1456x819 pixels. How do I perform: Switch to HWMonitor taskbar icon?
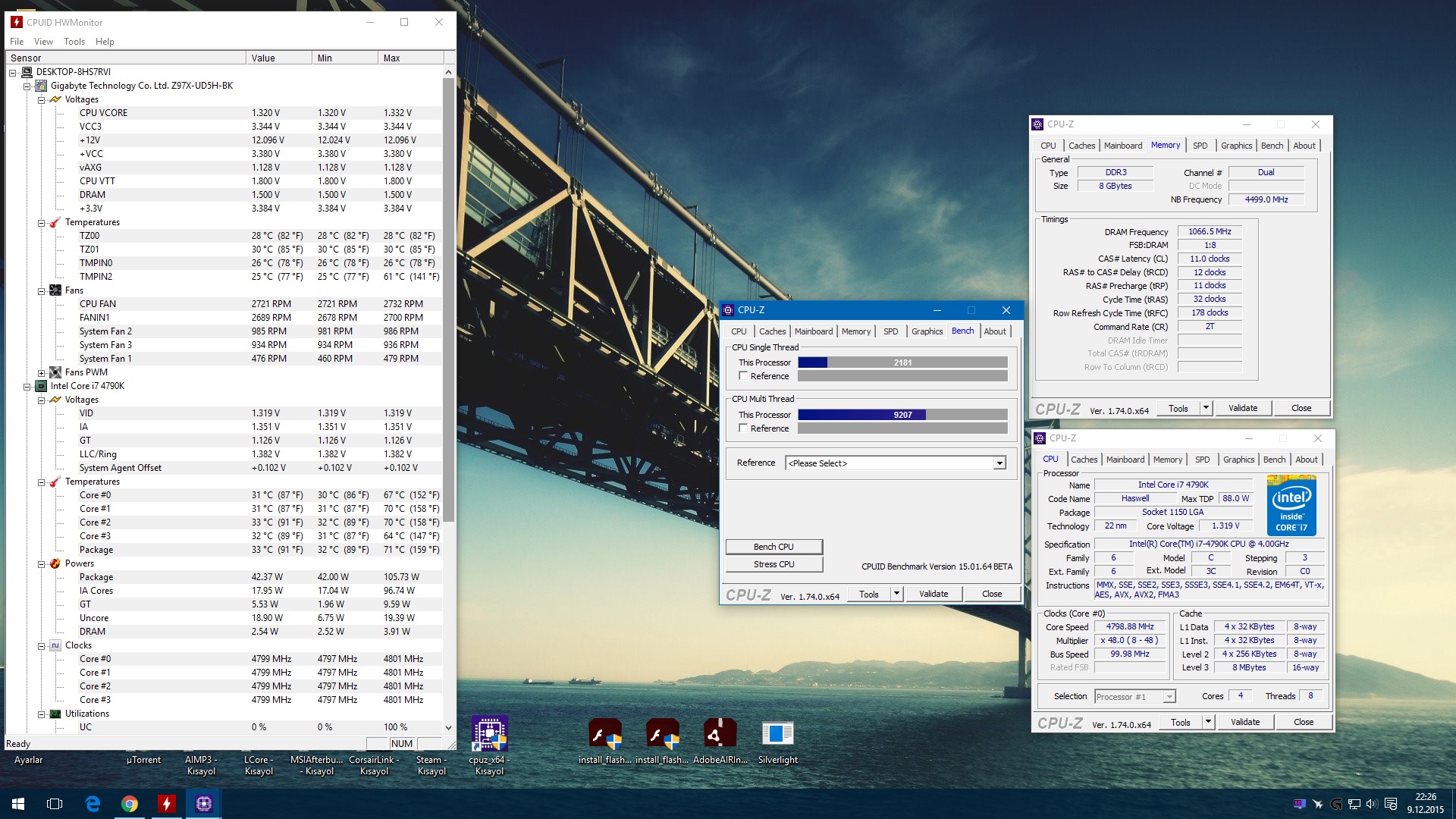click(x=167, y=804)
